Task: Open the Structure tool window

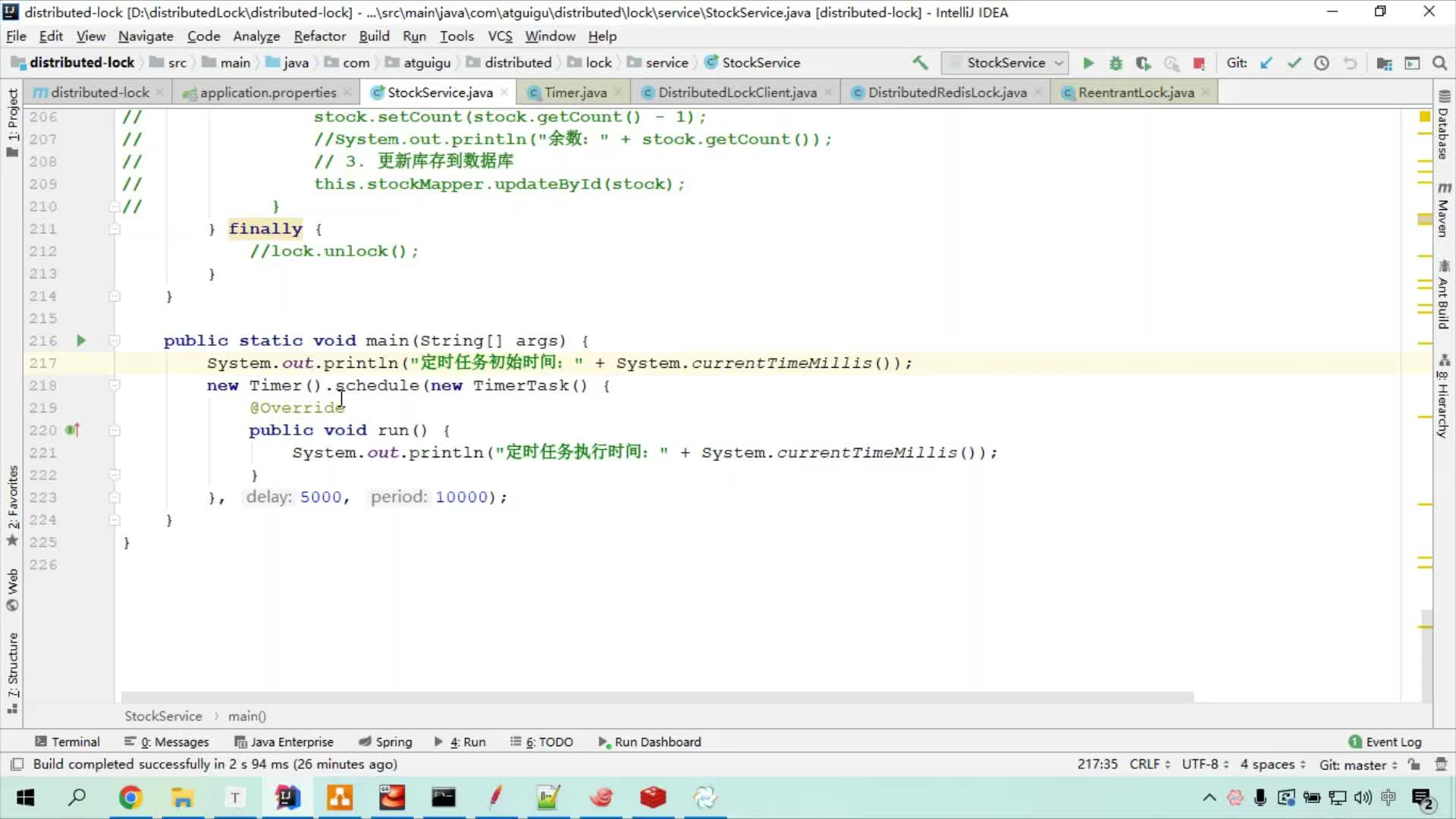Action: [x=12, y=673]
